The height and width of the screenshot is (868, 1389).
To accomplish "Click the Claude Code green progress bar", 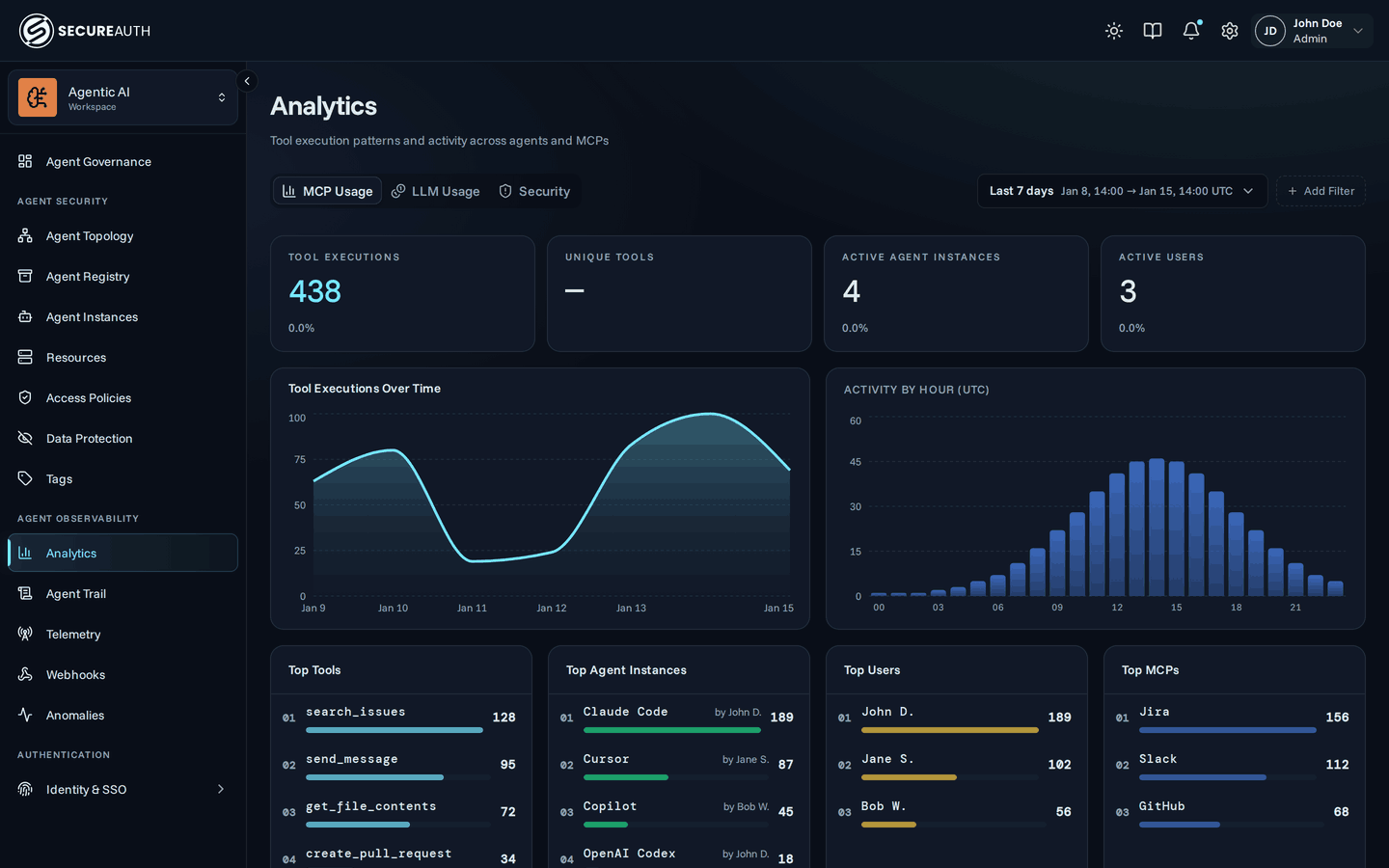I will [x=672, y=730].
